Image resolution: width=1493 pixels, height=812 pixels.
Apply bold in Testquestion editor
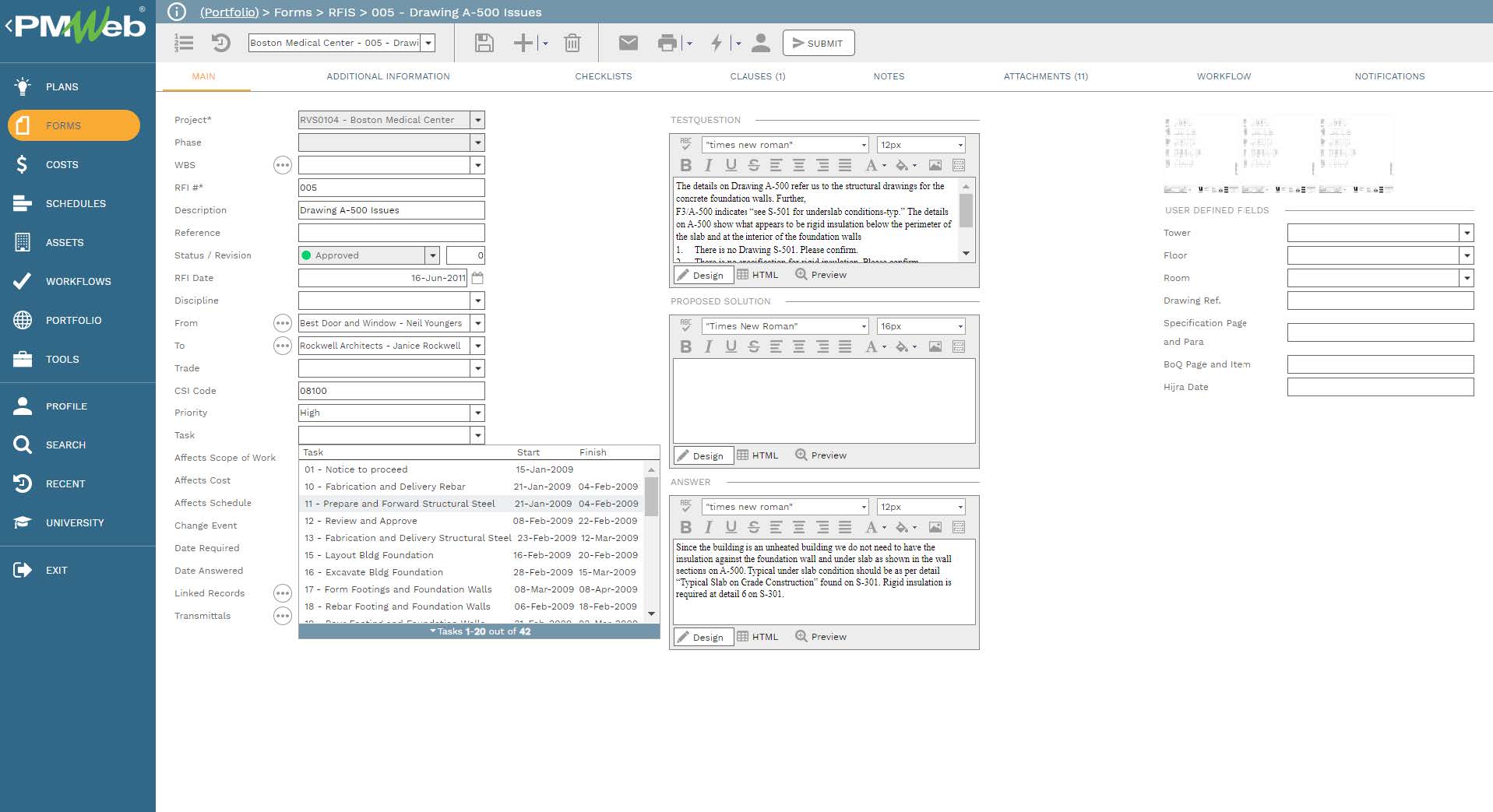685,165
